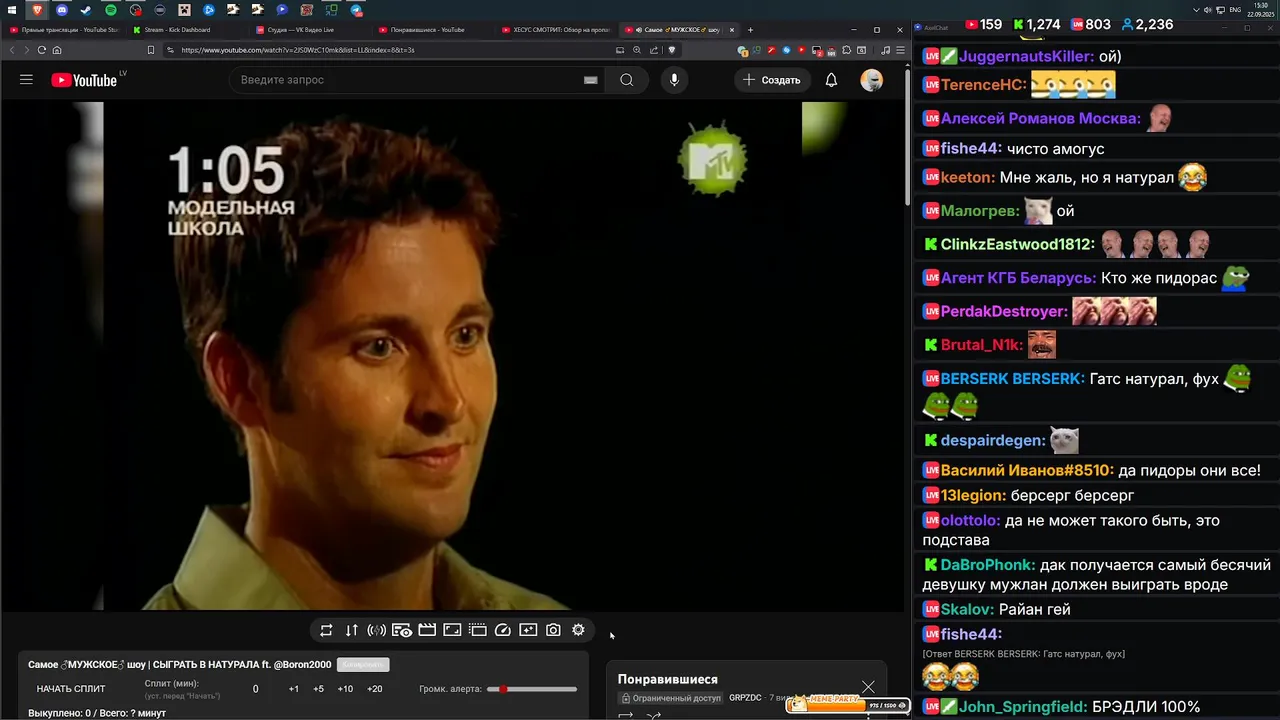Click username JuggernautsKiller in AxelChat
This screenshot has width=1280, height=720.
click(x=1024, y=57)
